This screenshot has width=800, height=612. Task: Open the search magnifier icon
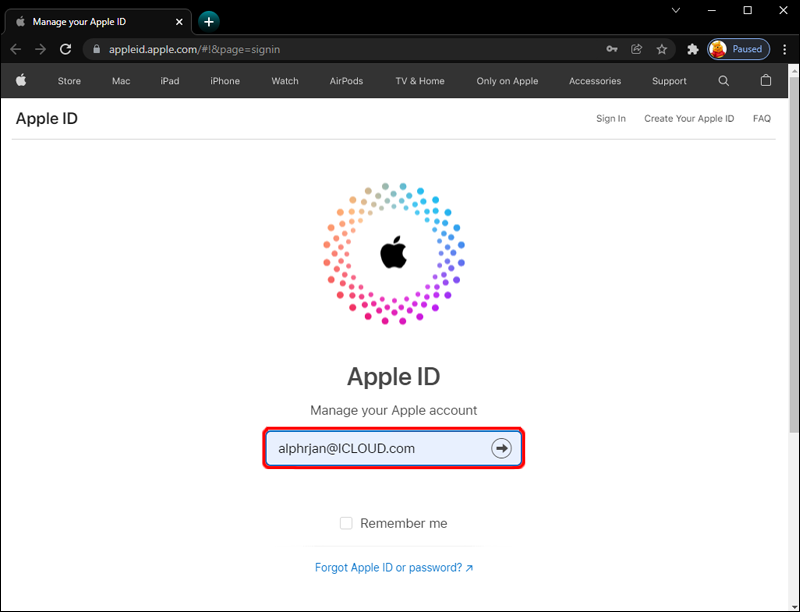tap(723, 81)
